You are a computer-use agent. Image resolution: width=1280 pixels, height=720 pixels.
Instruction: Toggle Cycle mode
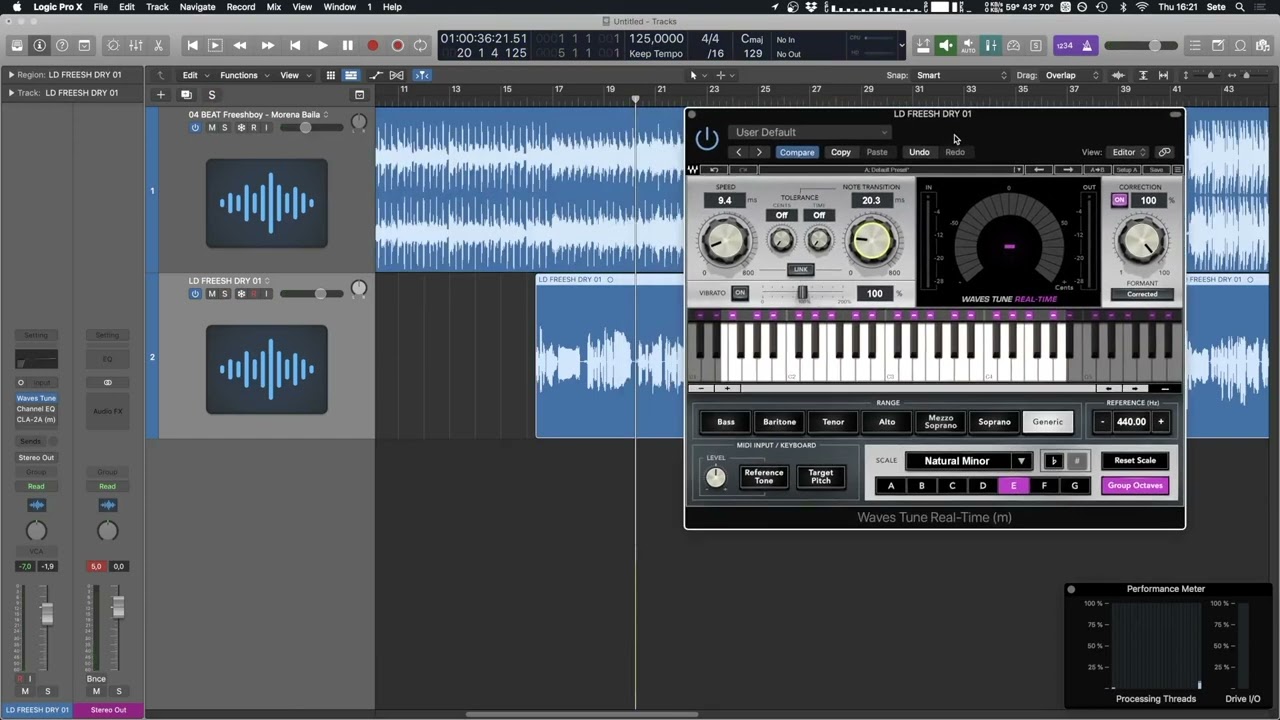point(420,45)
